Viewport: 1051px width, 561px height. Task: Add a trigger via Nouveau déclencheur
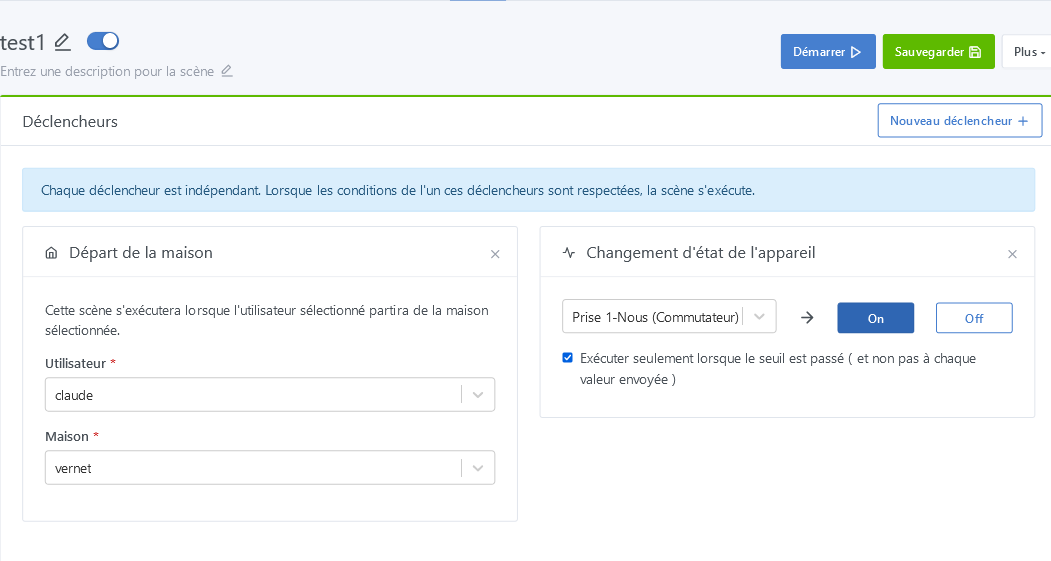point(959,121)
